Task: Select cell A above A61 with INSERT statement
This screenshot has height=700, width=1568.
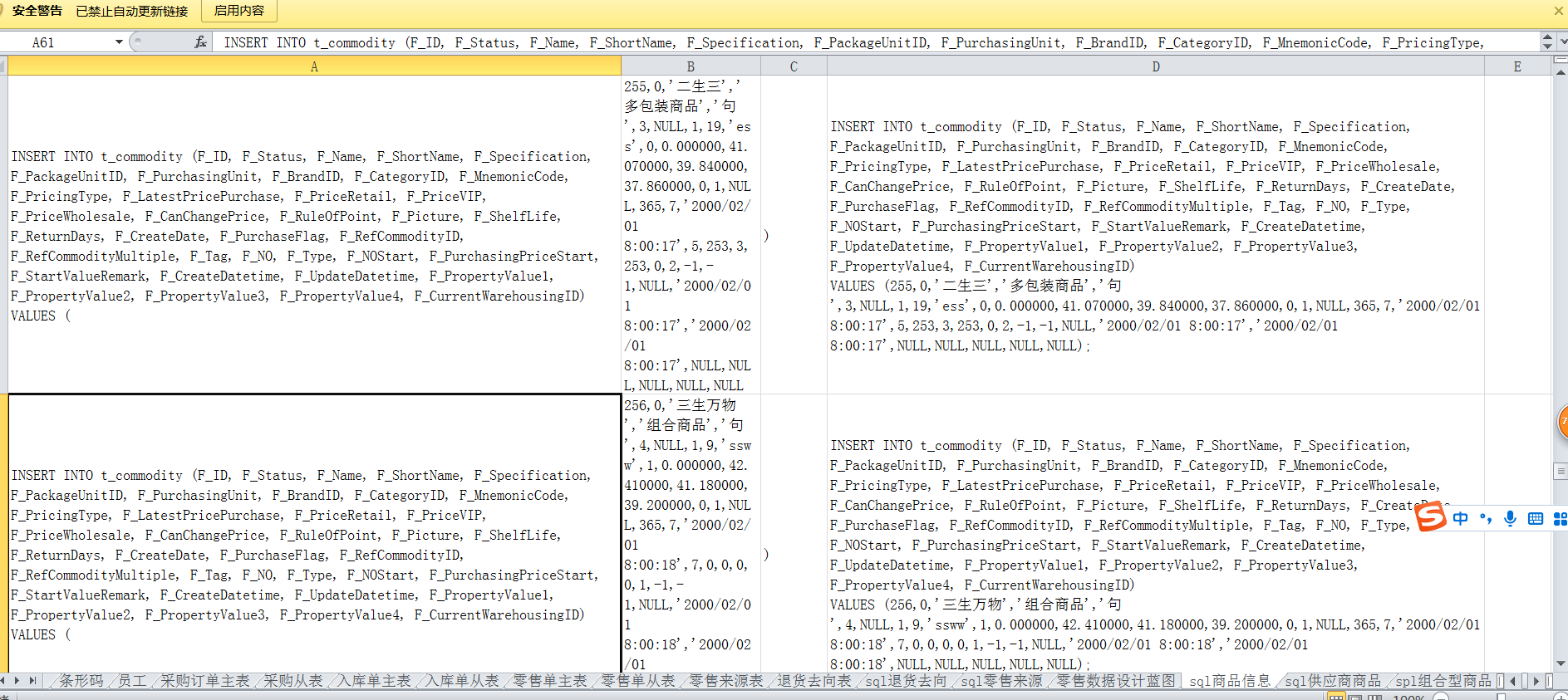Action: click(x=314, y=235)
